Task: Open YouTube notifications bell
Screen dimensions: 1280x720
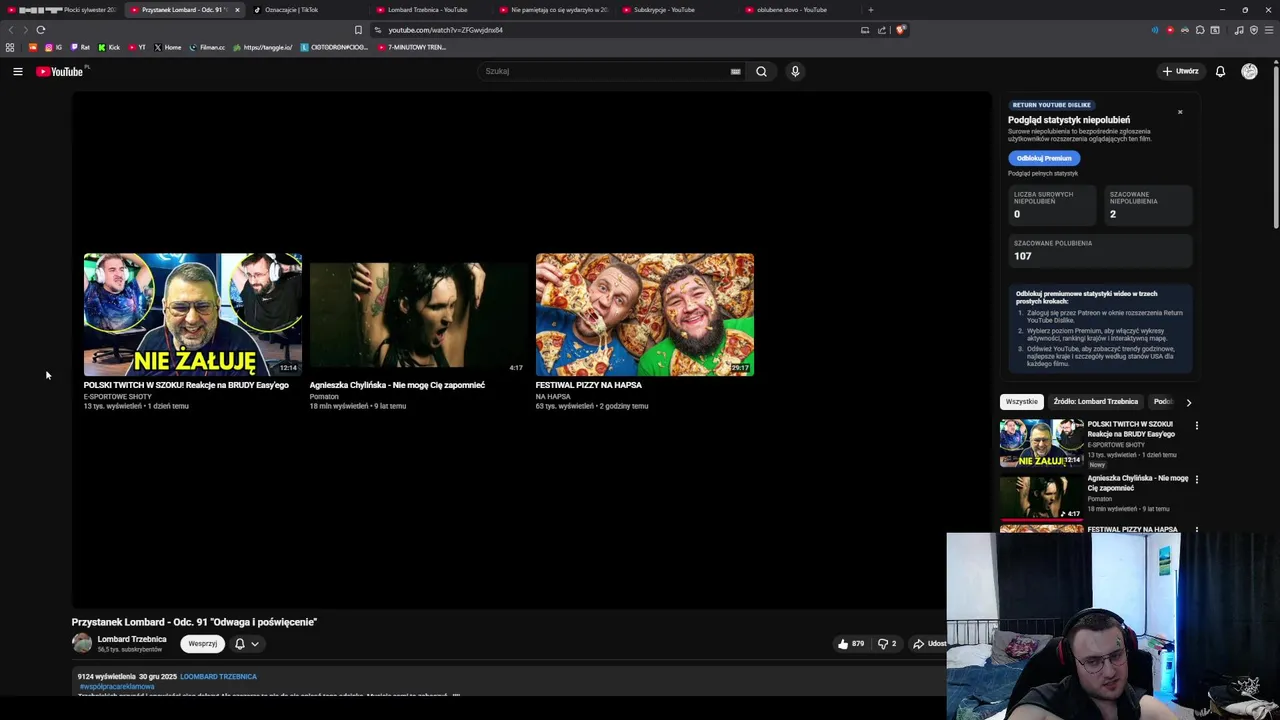Action: (1220, 71)
